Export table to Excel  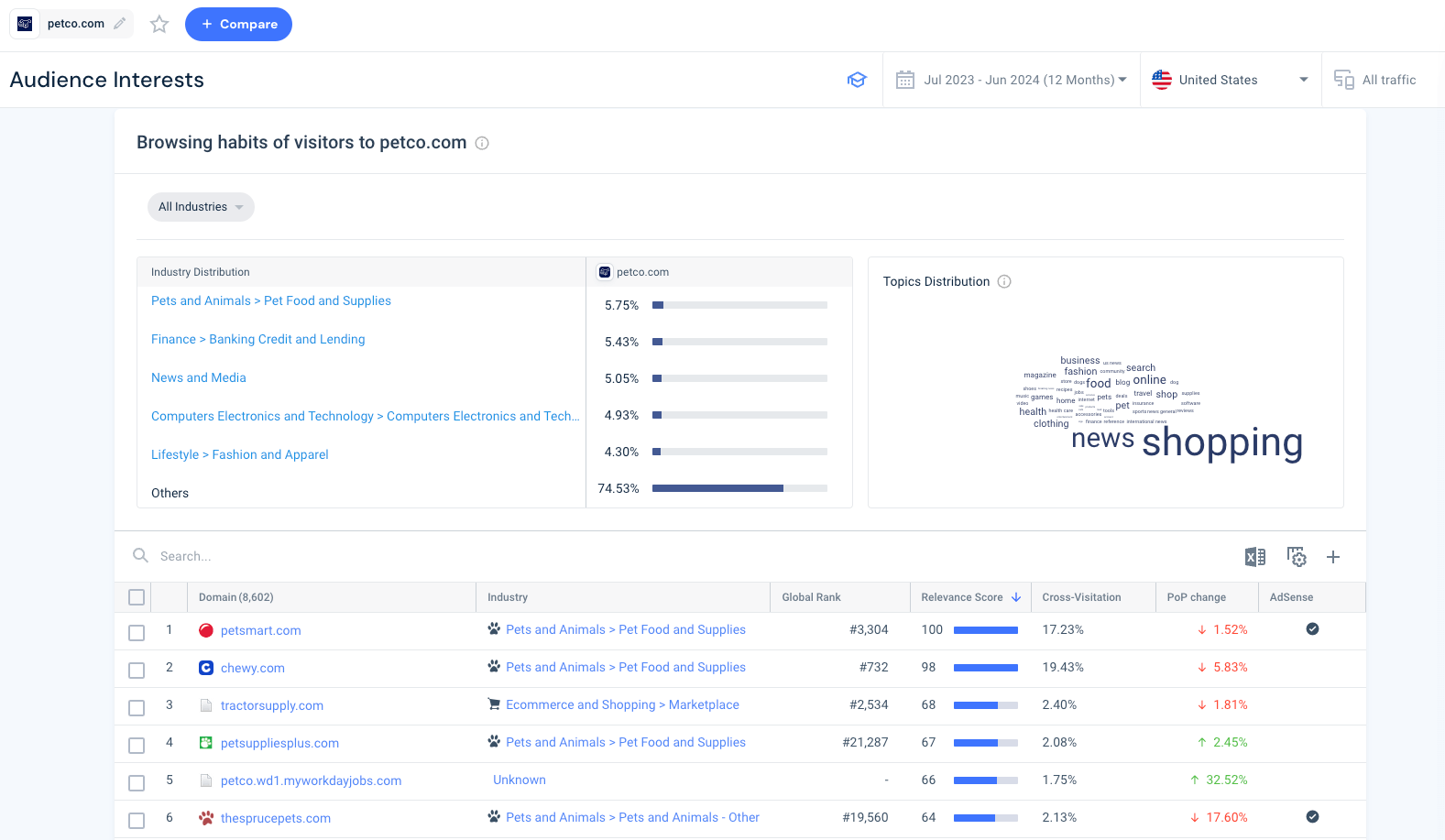coord(1254,557)
